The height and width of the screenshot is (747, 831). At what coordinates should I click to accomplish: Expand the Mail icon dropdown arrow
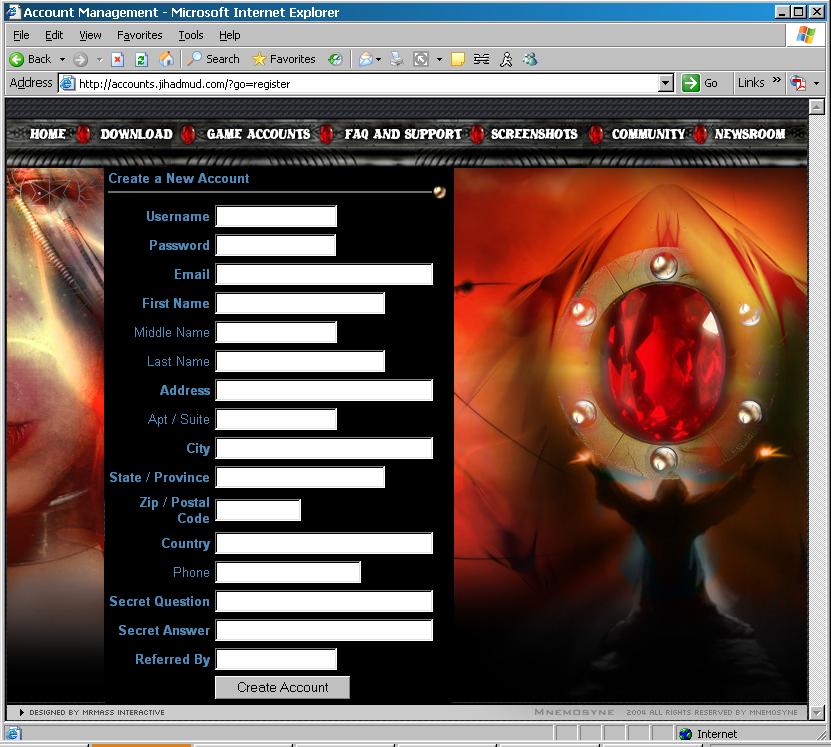[x=378, y=59]
